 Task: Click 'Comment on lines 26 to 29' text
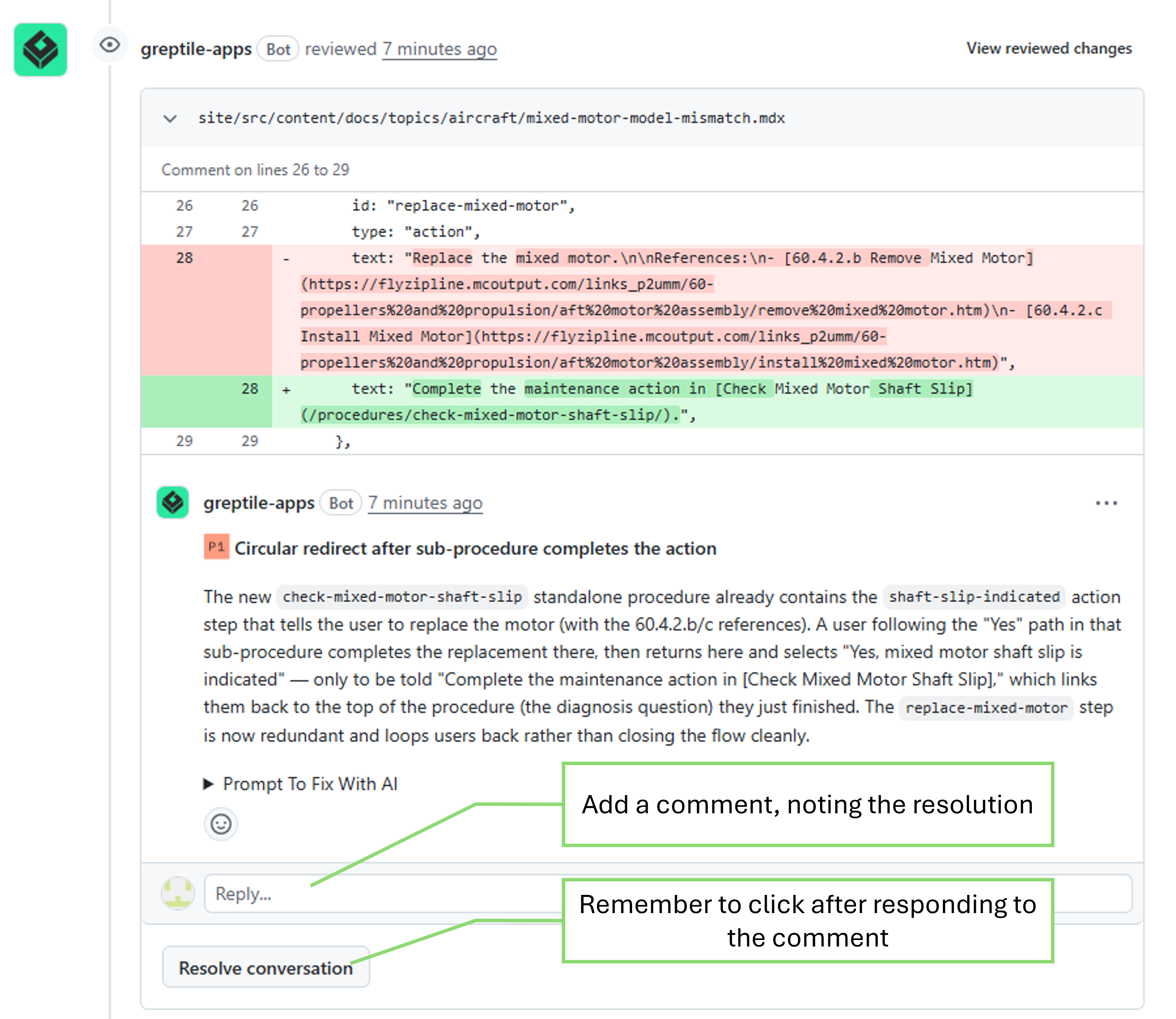tap(255, 169)
